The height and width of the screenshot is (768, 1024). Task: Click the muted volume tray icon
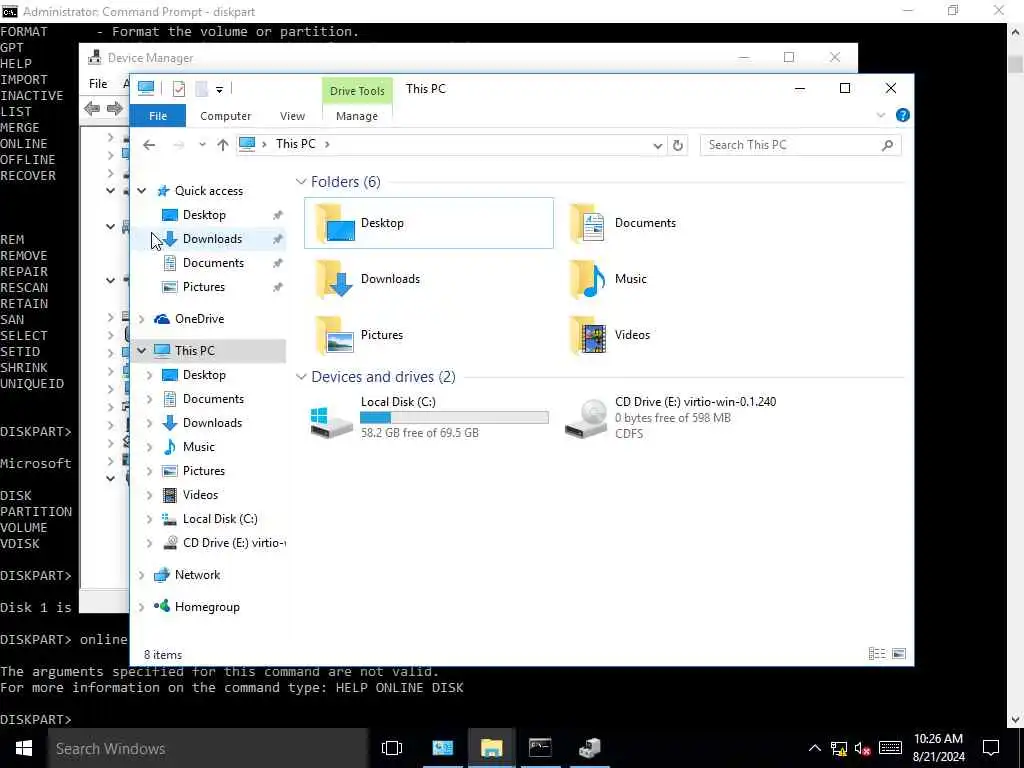[x=863, y=748]
